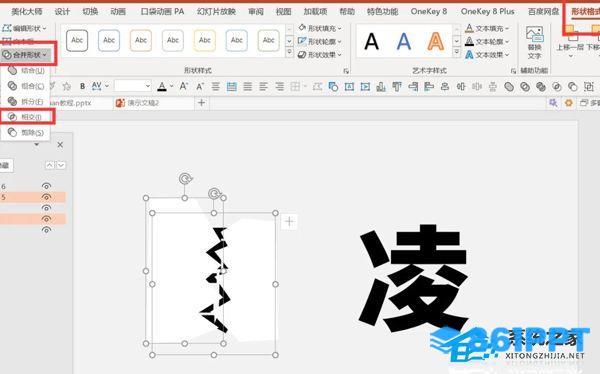Click the text box icon in toolbar
600x374 pixels.
point(349,87)
